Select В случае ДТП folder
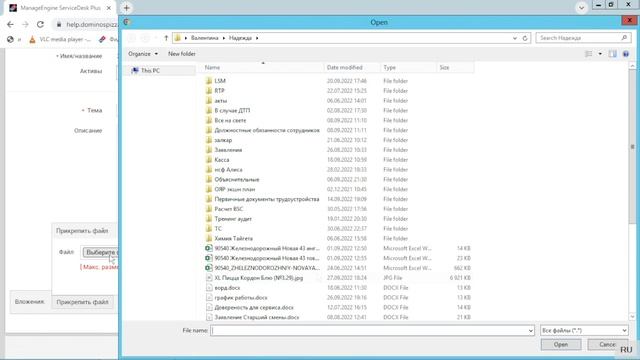Viewport: 640px width, 360px height. coord(232,111)
